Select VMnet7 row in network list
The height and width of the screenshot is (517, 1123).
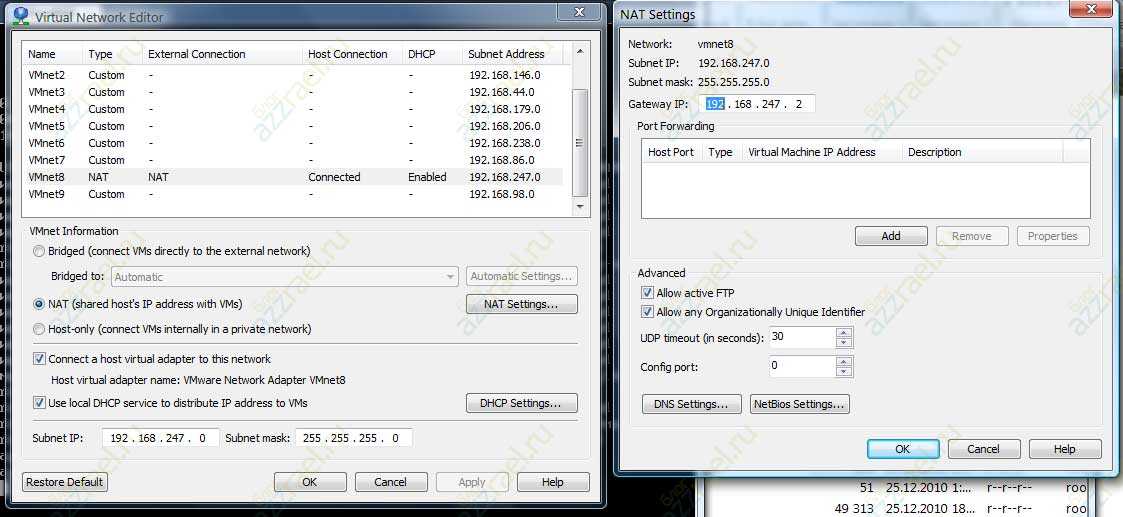pos(292,160)
